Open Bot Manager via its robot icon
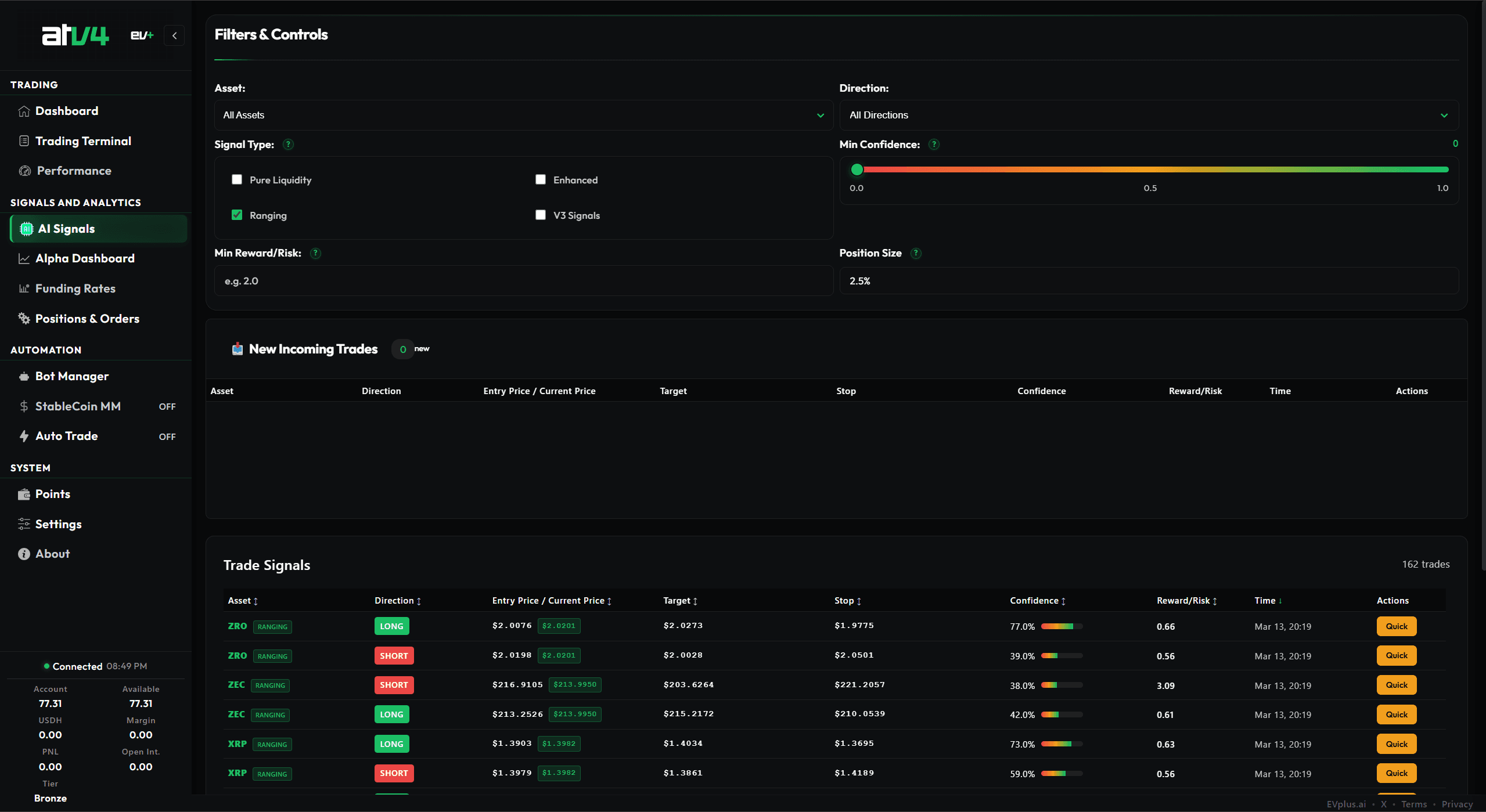1486x812 pixels. coord(24,376)
